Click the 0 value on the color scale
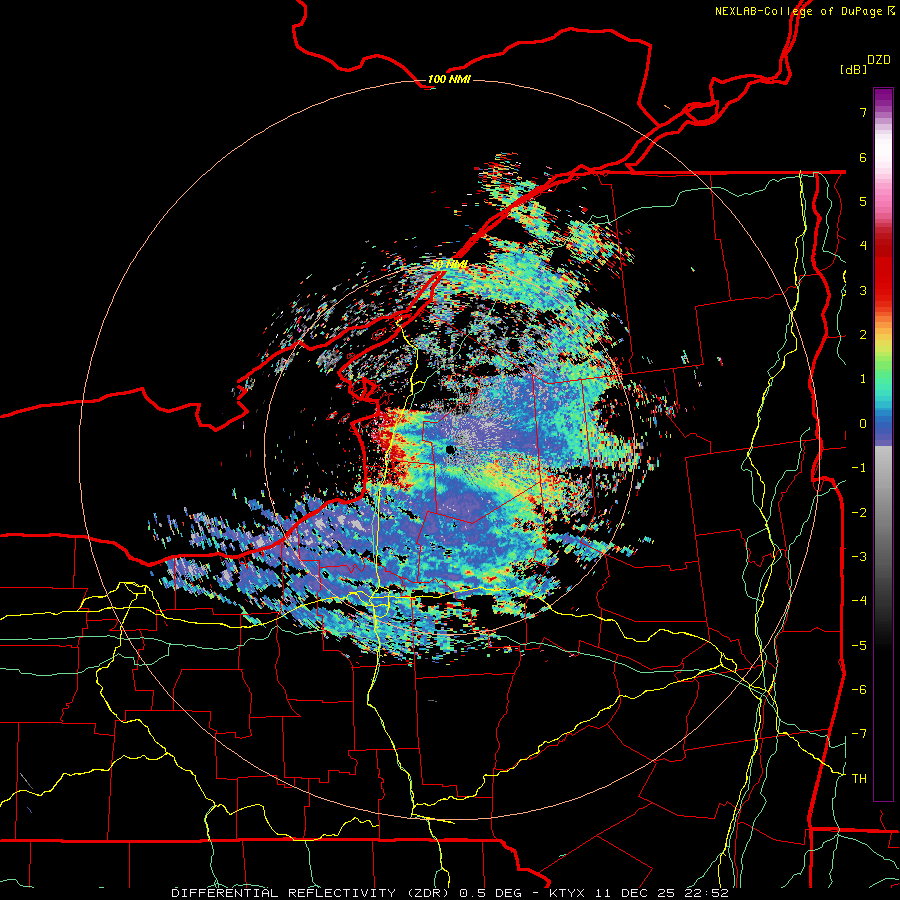 pos(863,424)
